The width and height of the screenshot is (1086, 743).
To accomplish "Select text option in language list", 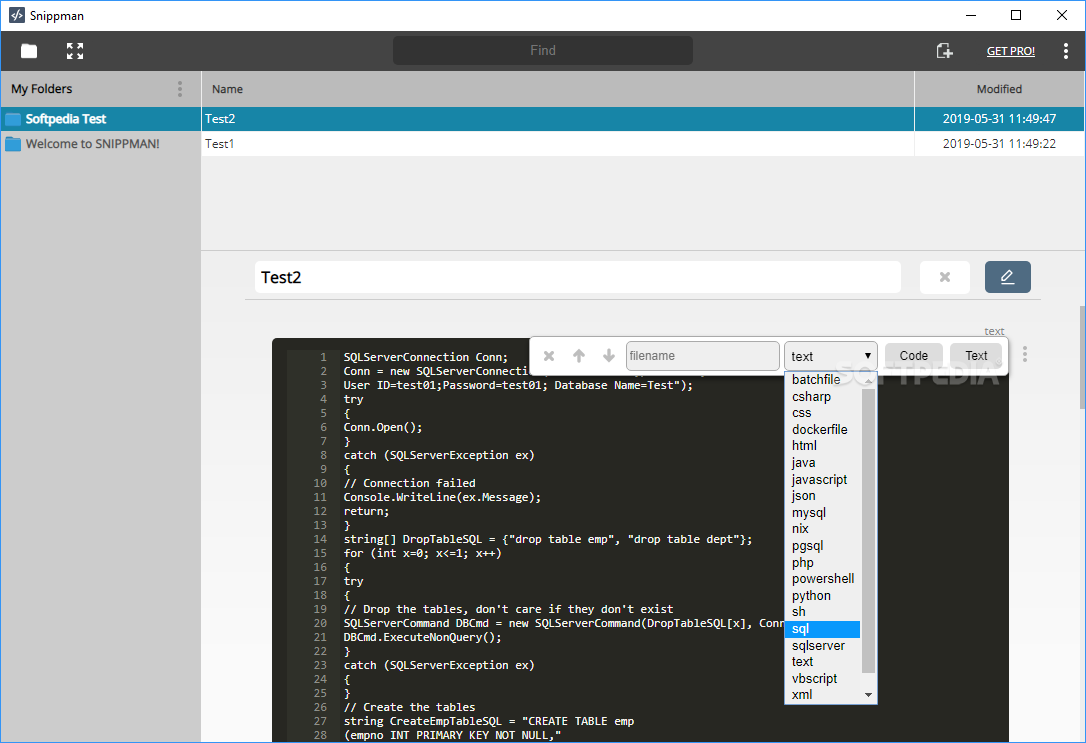I will (823, 662).
